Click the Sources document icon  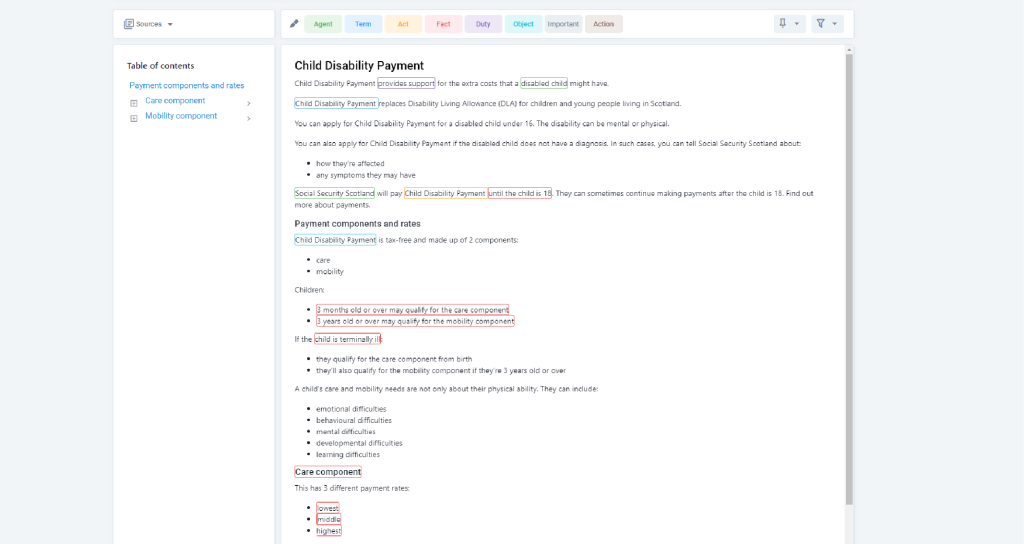click(129, 24)
